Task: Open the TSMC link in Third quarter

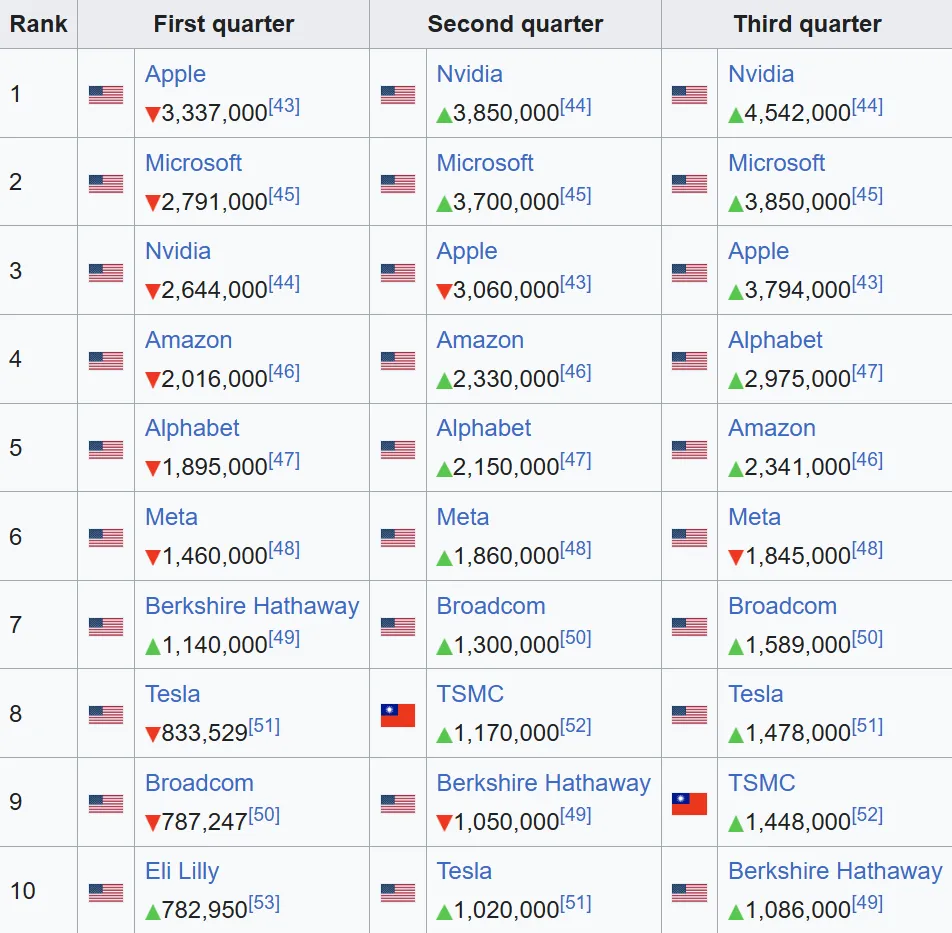Action: (x=761, y=783)
